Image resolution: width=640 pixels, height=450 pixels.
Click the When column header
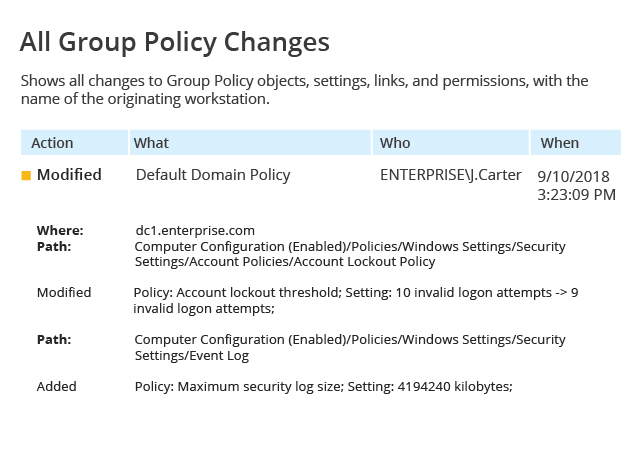(x=576, y=143)
